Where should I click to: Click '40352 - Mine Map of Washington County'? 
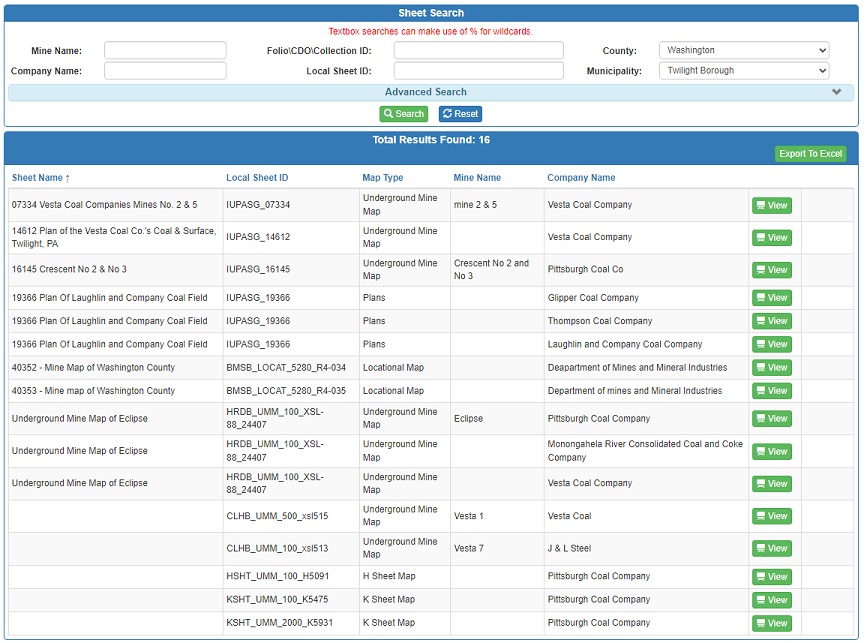click(93, 368)
